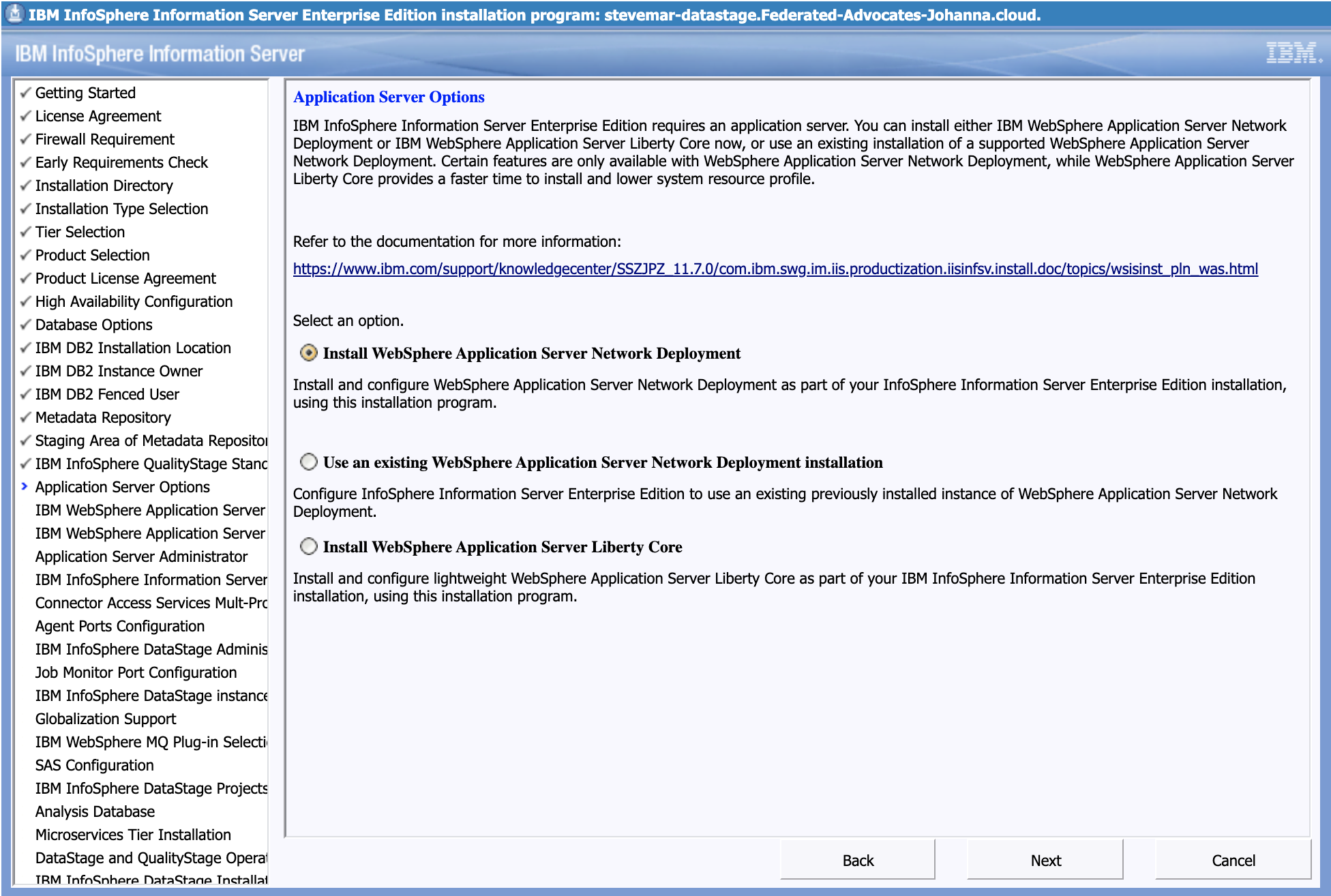This screenshot has width=1331, height=896.
Task: Select Install WebSphere Application Server Liberty Core radio
Action: (x=309, y=546)
